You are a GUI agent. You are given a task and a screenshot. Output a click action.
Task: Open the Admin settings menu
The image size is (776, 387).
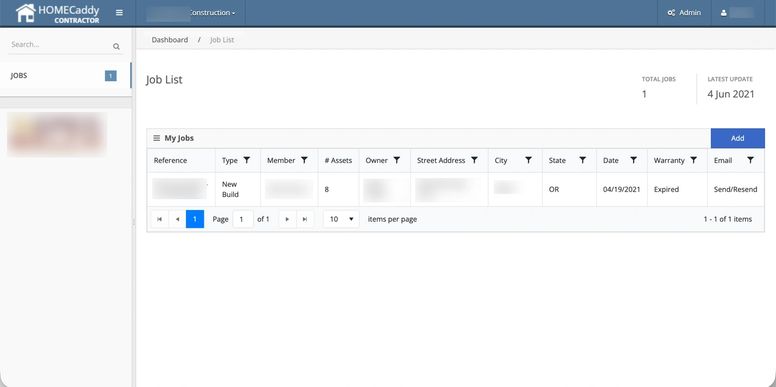[x=684, y=13]
